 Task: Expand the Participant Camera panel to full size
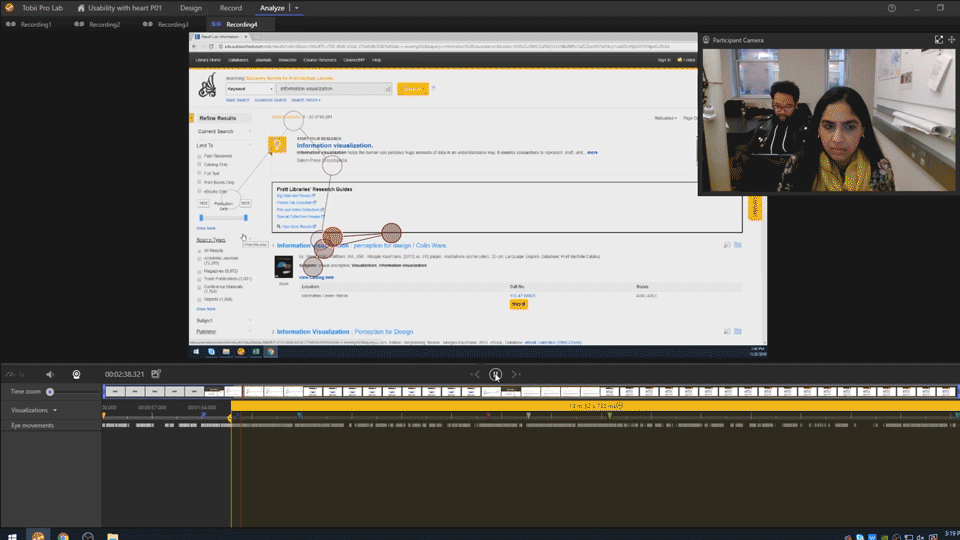(939, 40)
